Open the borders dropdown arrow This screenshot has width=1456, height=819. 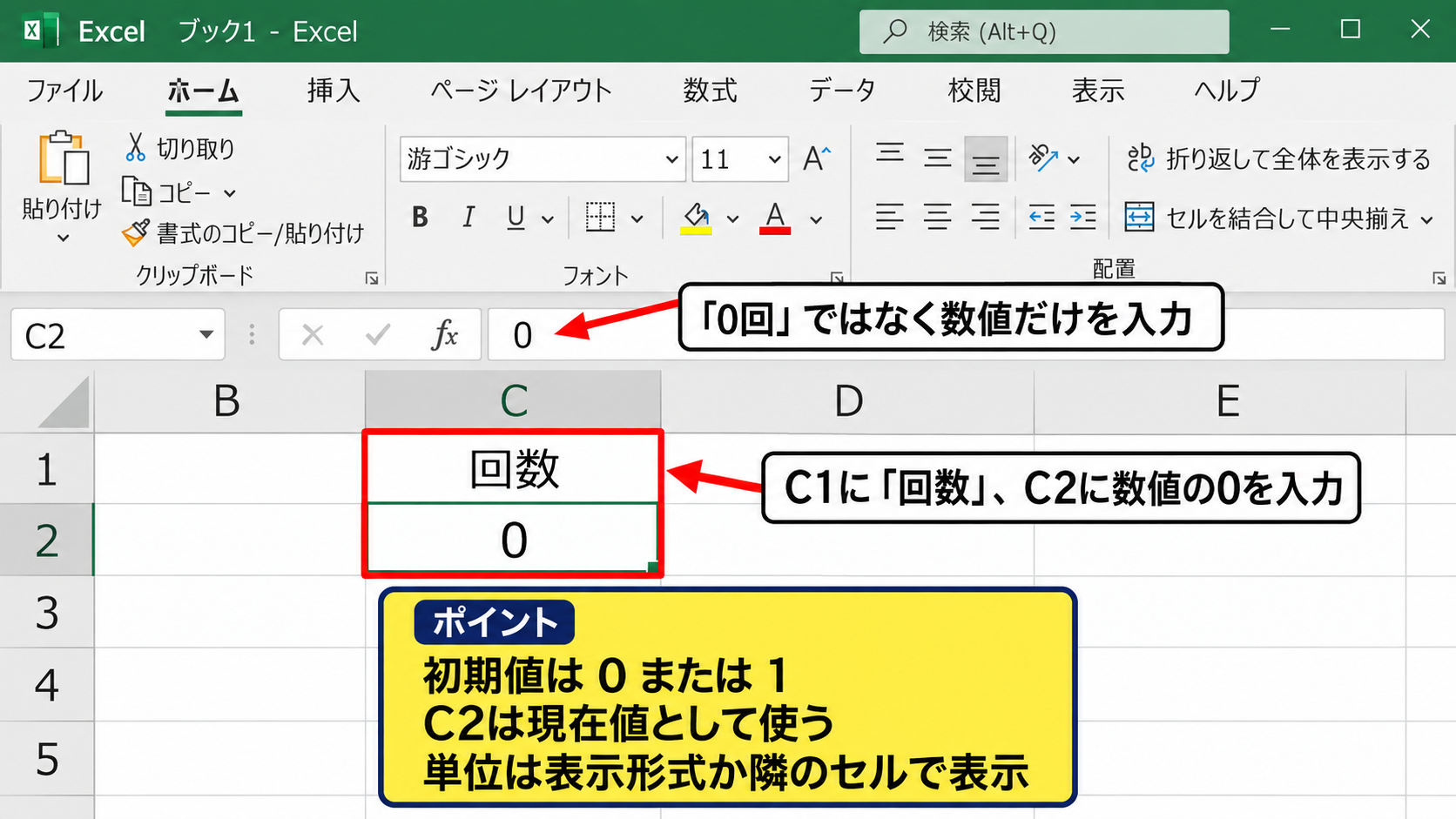point(637,219)
